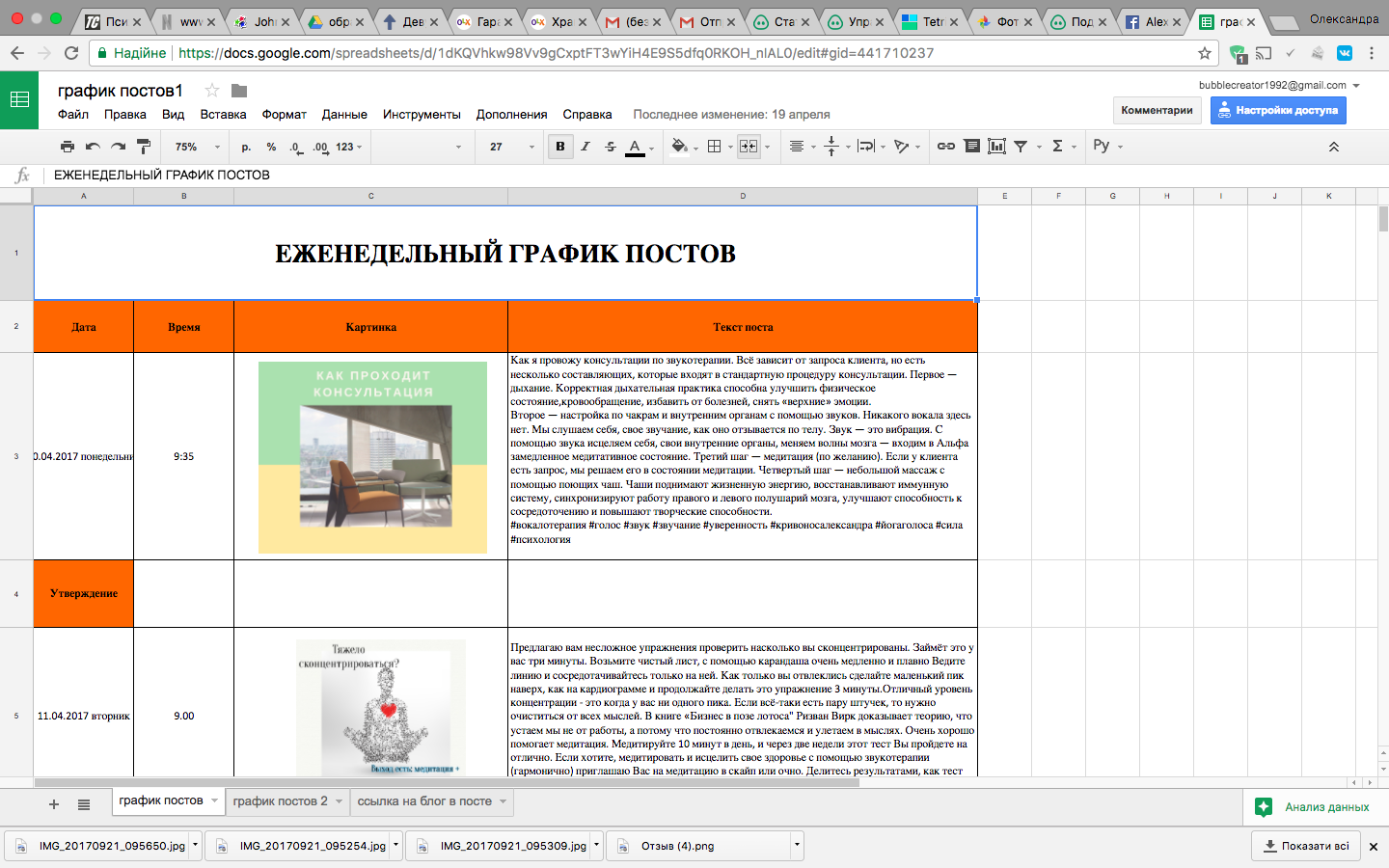Screen dimensions: 1389x868
Task: Collapse the menus with double chevron
Action: tap(1334, 147)
